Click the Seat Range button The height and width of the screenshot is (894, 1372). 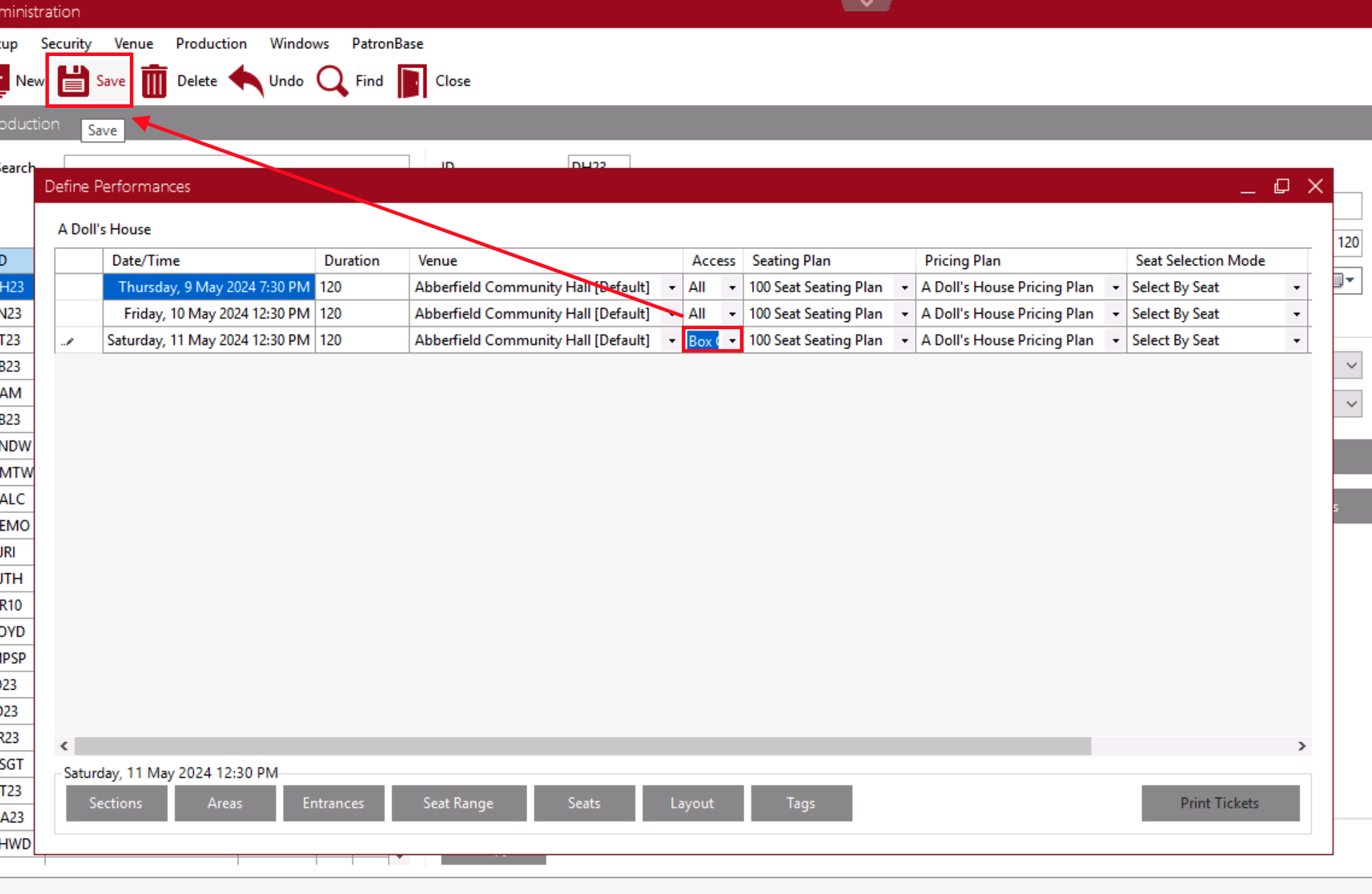458,803
